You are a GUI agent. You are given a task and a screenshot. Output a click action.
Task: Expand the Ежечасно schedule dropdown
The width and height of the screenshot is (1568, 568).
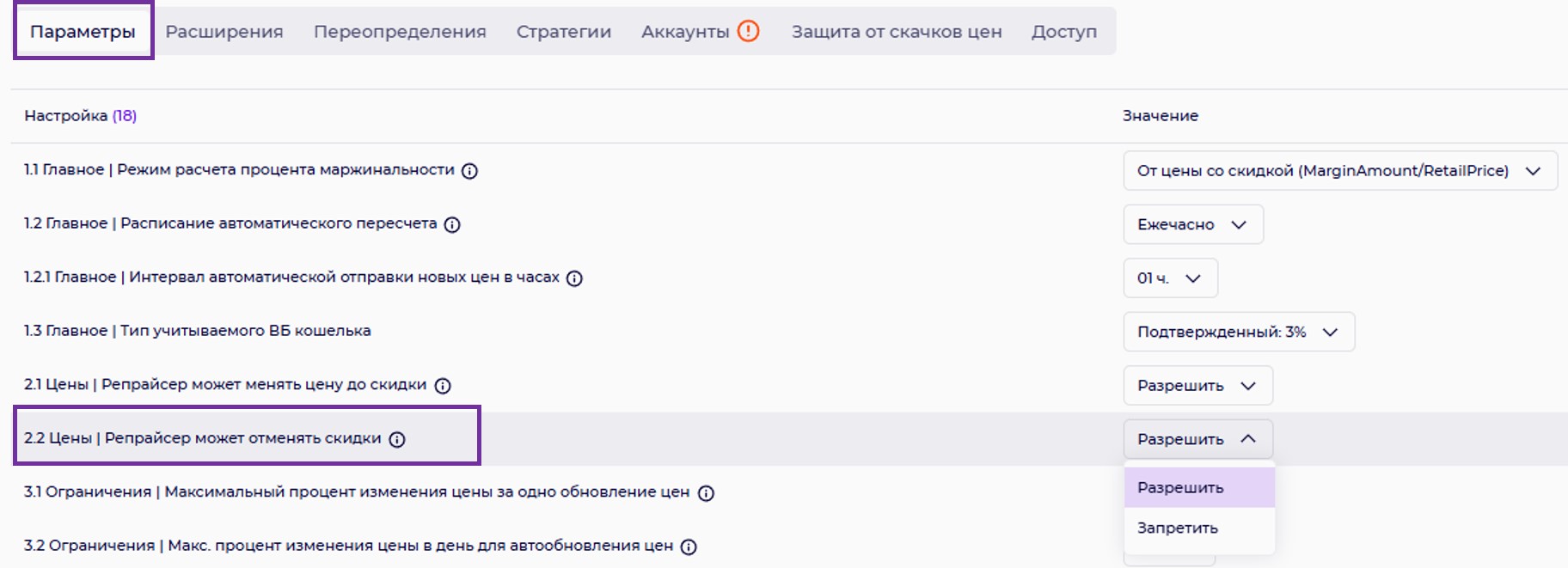click(1192, 224)
